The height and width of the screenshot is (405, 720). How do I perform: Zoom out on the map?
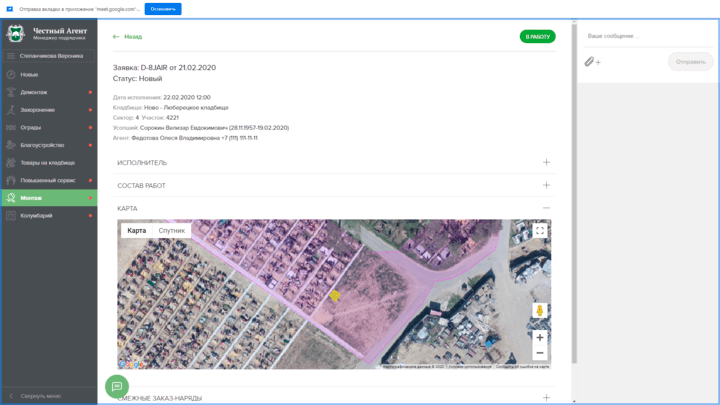tap(540, 353)
